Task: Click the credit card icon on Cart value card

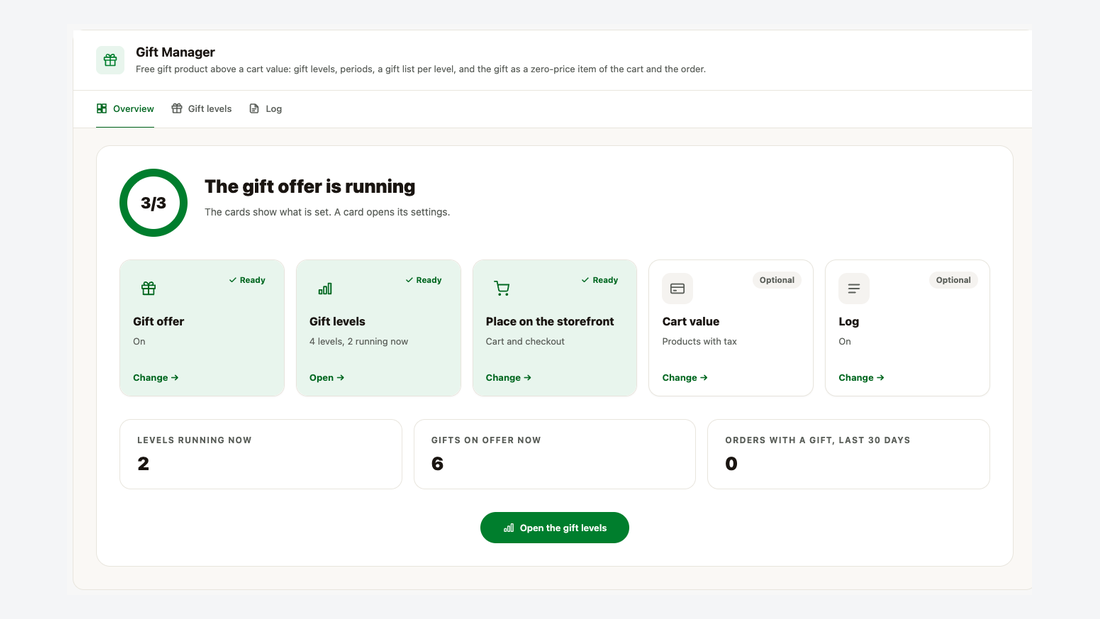Action: click(678, 288)
